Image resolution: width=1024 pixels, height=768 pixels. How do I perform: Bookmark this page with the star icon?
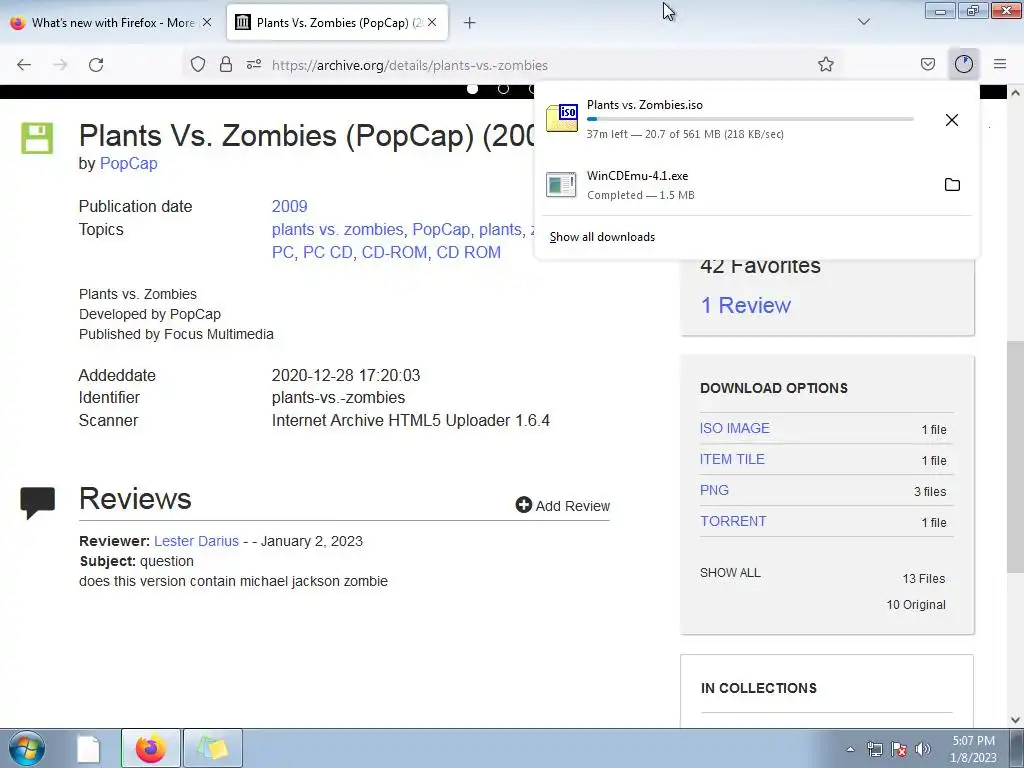pyautogui.click(x=825, y=64)
